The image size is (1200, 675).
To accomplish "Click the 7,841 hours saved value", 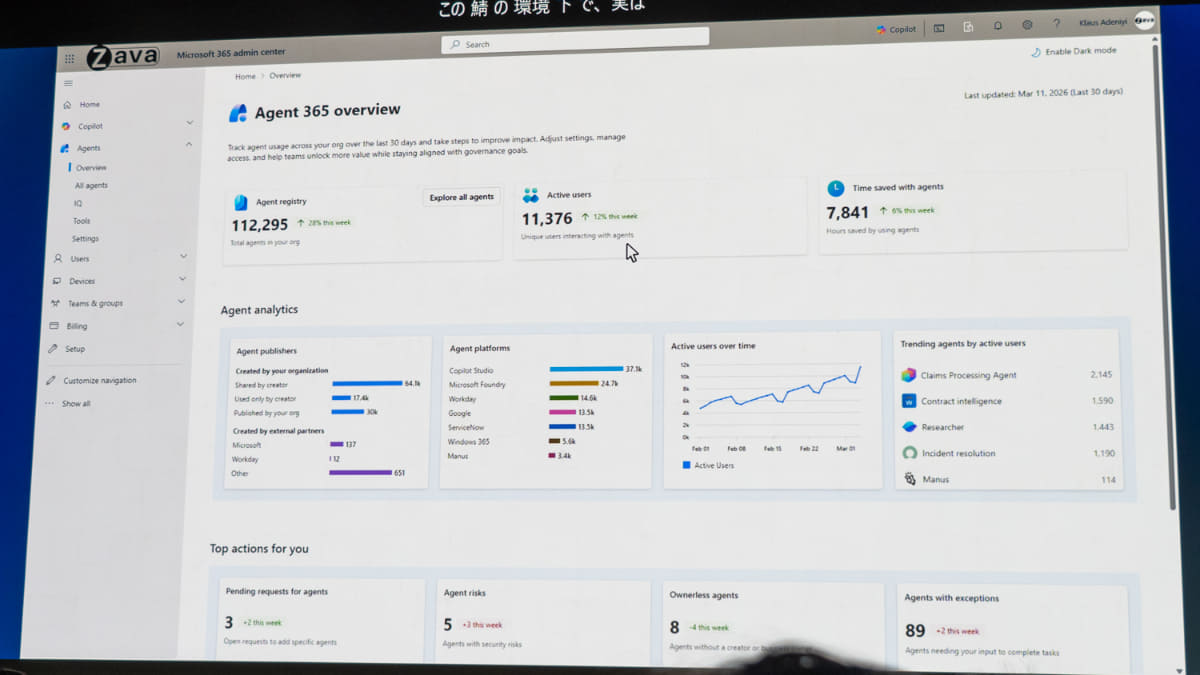I will pos(847,212).
